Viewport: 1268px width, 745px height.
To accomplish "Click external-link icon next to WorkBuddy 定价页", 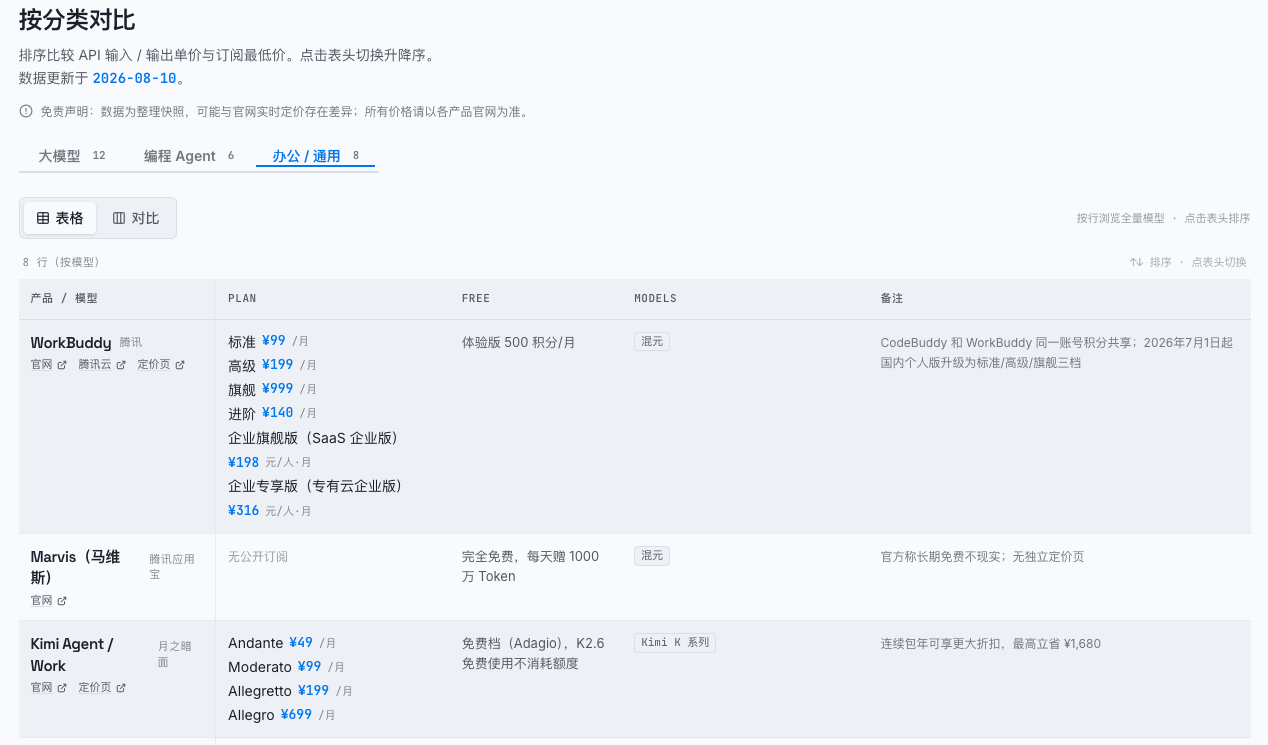I will [x=180, y=365].
